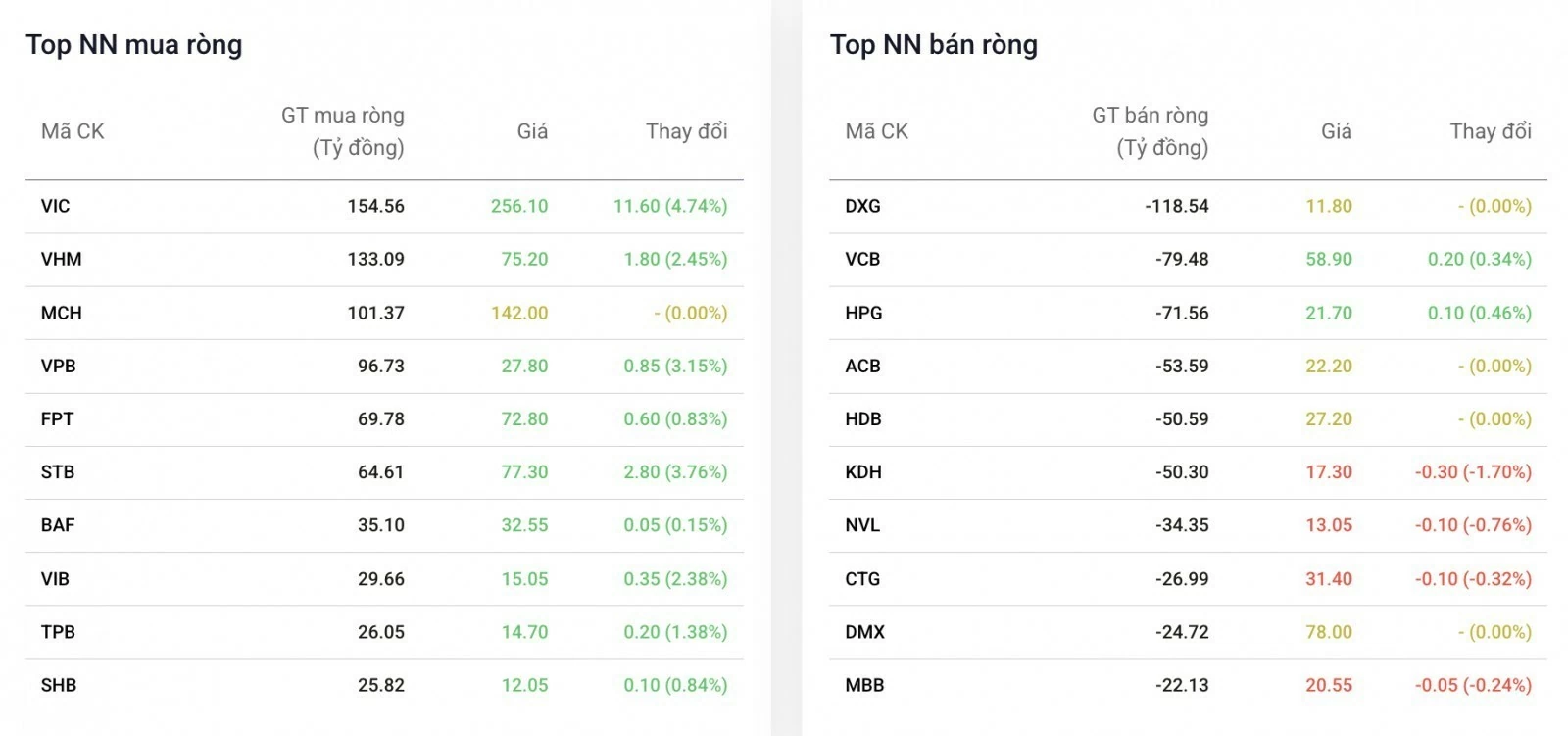This screenshot has width=1568, height=736.
Task: Select the VHM stock ticker
Action: 62,259
